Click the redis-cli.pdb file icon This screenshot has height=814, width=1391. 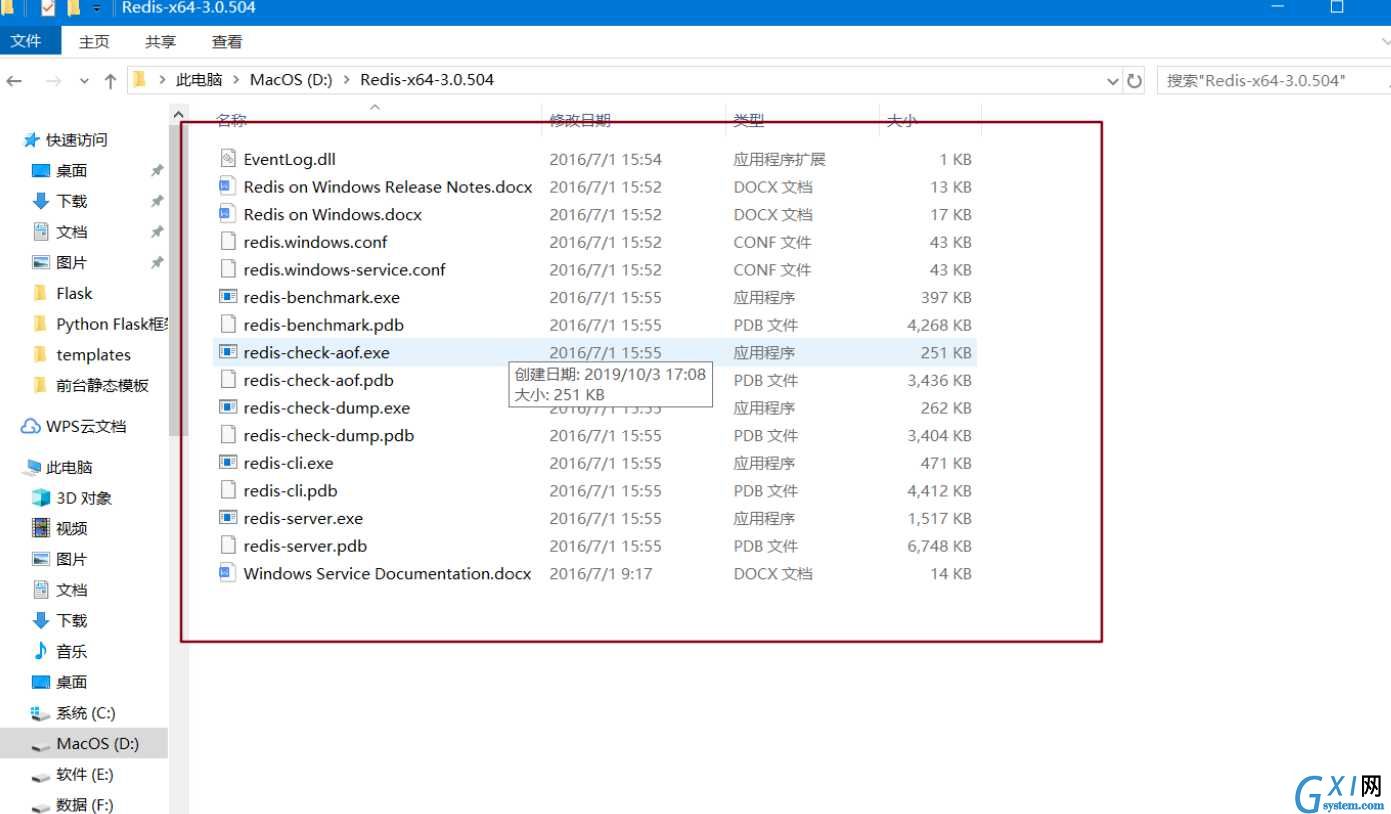(227, 491)
